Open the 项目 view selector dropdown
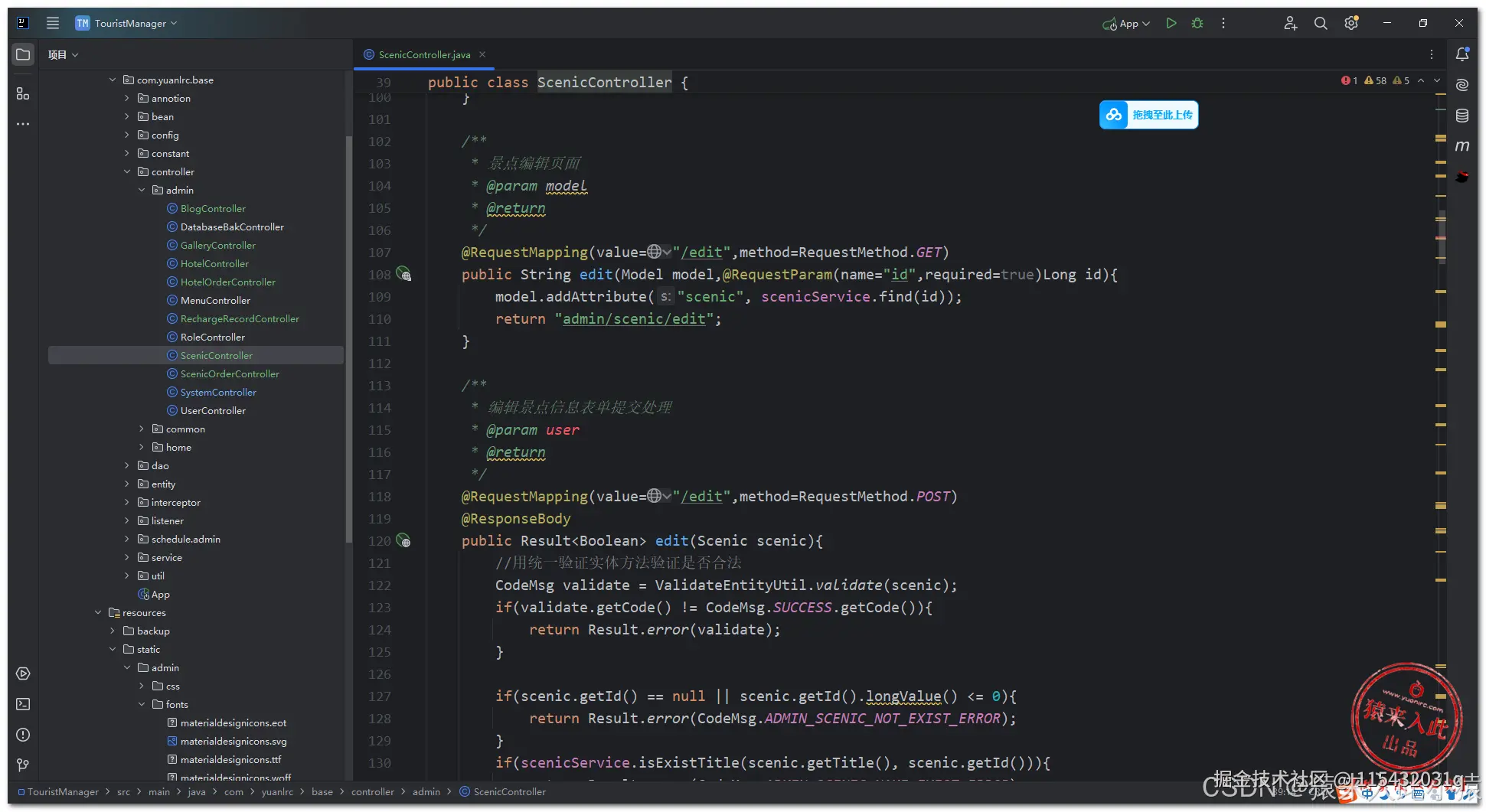 [63, 54]
